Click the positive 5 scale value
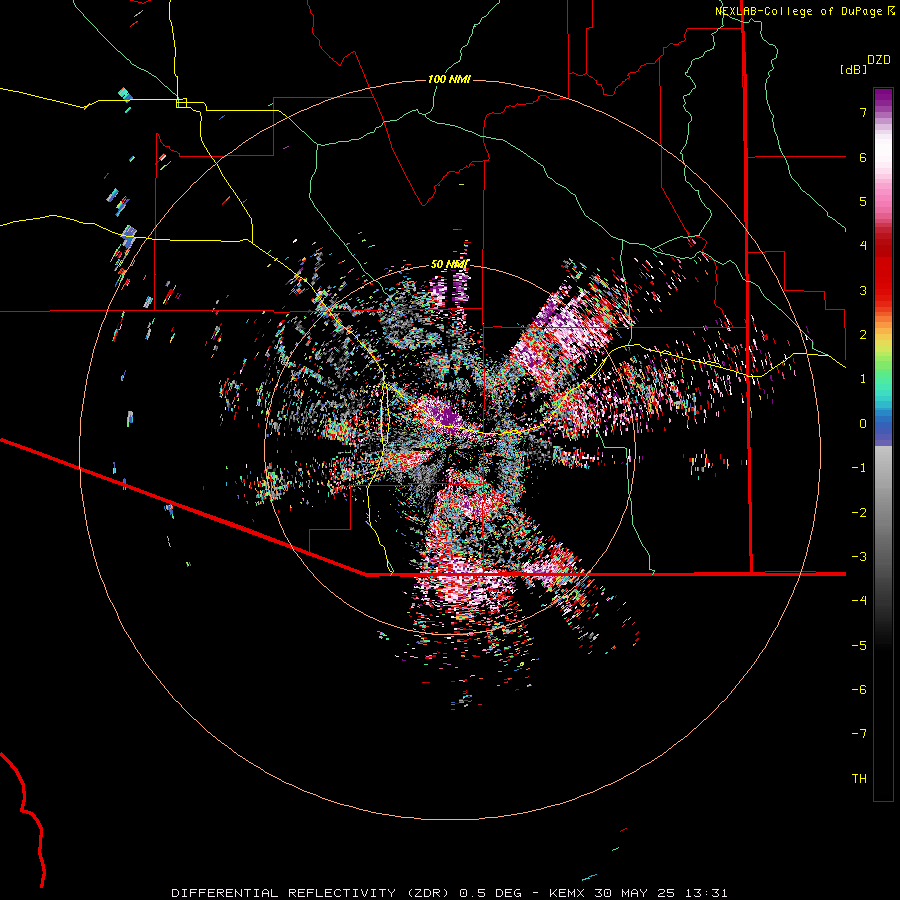 click(863, 201)
